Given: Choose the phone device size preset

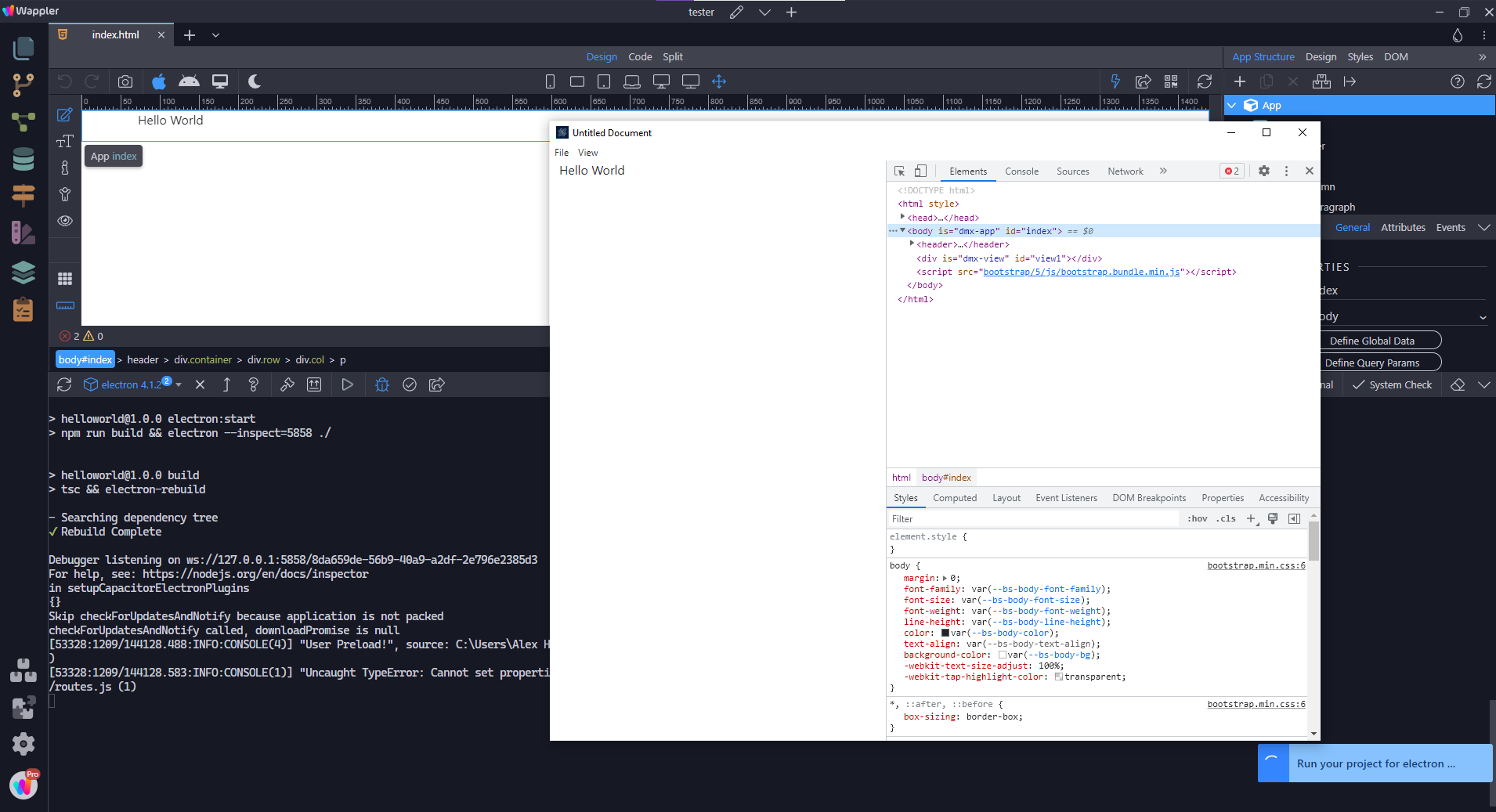Looking at the screenshot, I should [550, 81].
